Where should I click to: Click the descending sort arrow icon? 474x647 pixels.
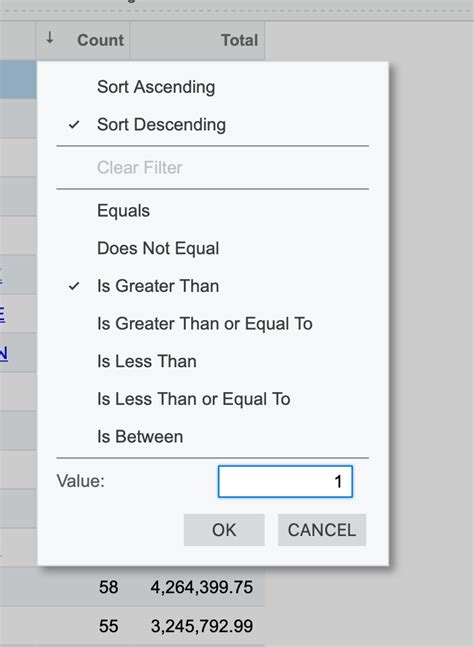pyautogui.click(x=50, y=38)
